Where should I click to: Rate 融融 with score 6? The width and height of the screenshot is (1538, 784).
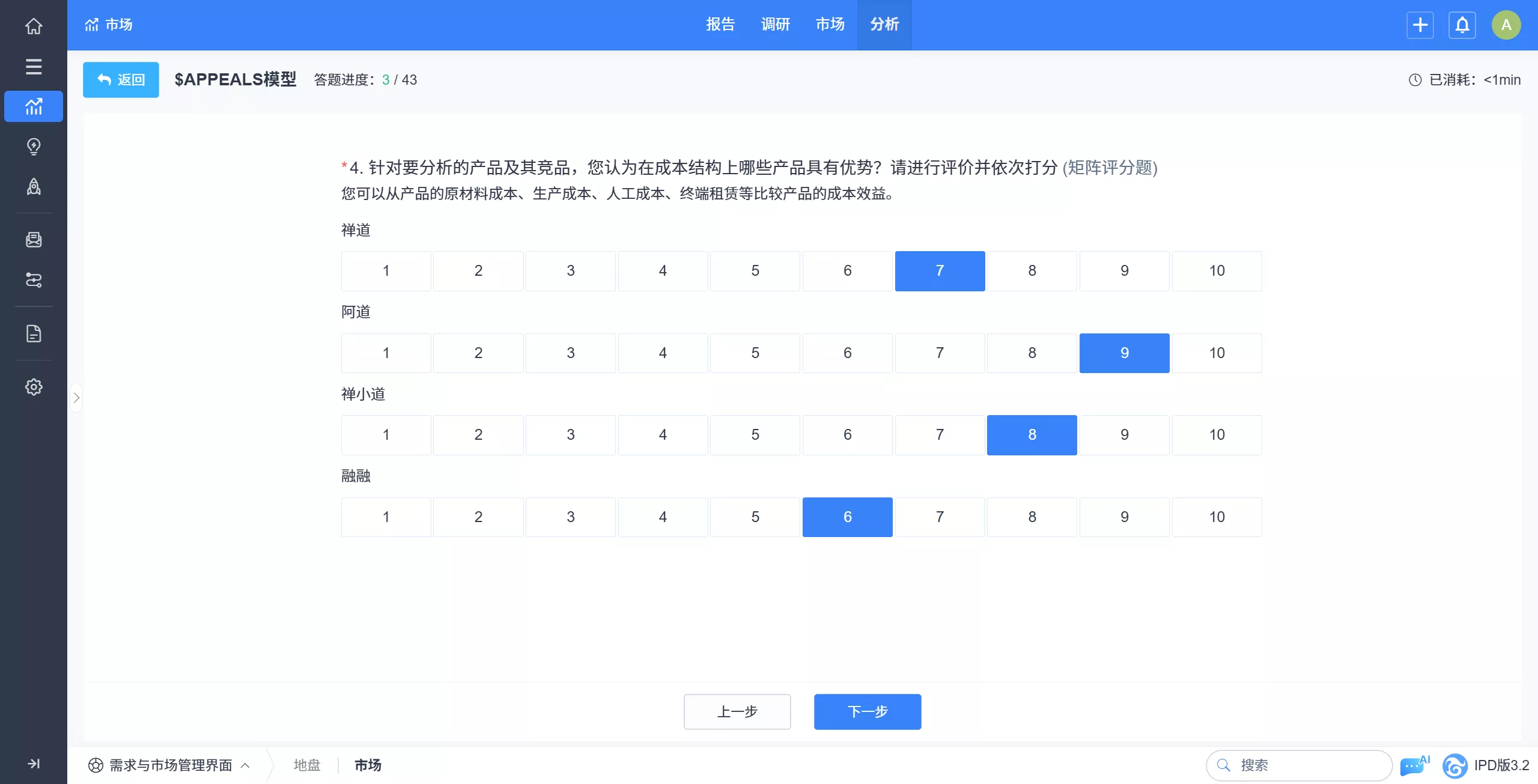coord(848,517)
